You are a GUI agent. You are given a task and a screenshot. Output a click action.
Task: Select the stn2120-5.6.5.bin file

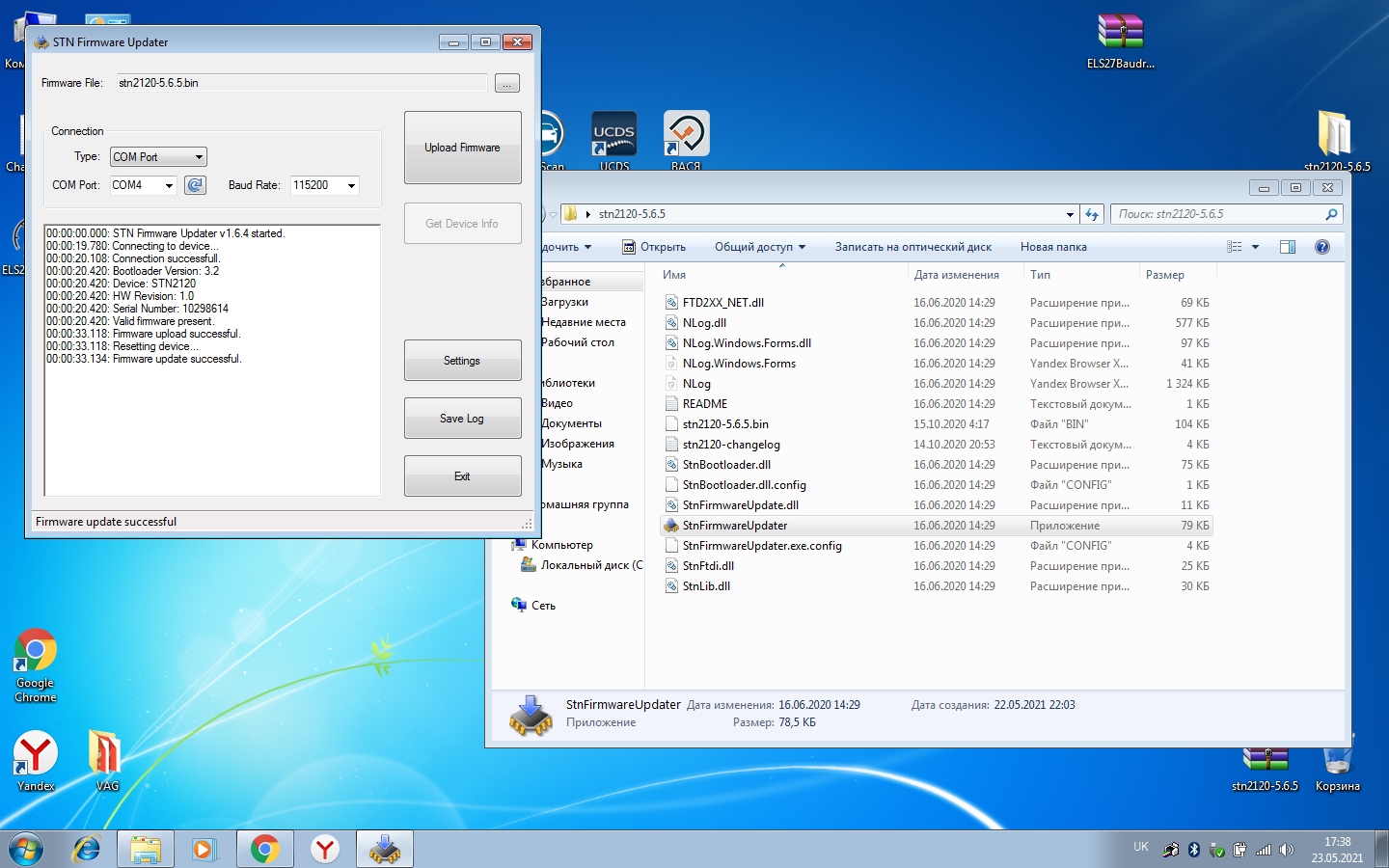click(725, 424)
